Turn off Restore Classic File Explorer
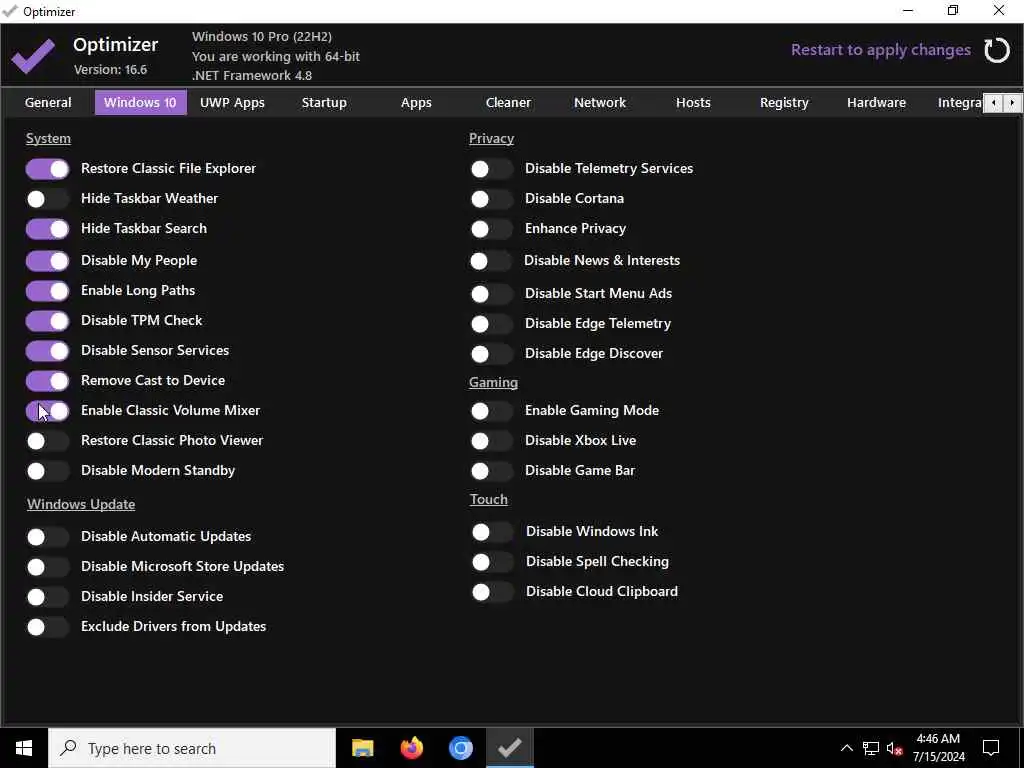Image resolution: width=1024 pixels, height=768 pixels. pyautogui.click(x=48, y=169)
